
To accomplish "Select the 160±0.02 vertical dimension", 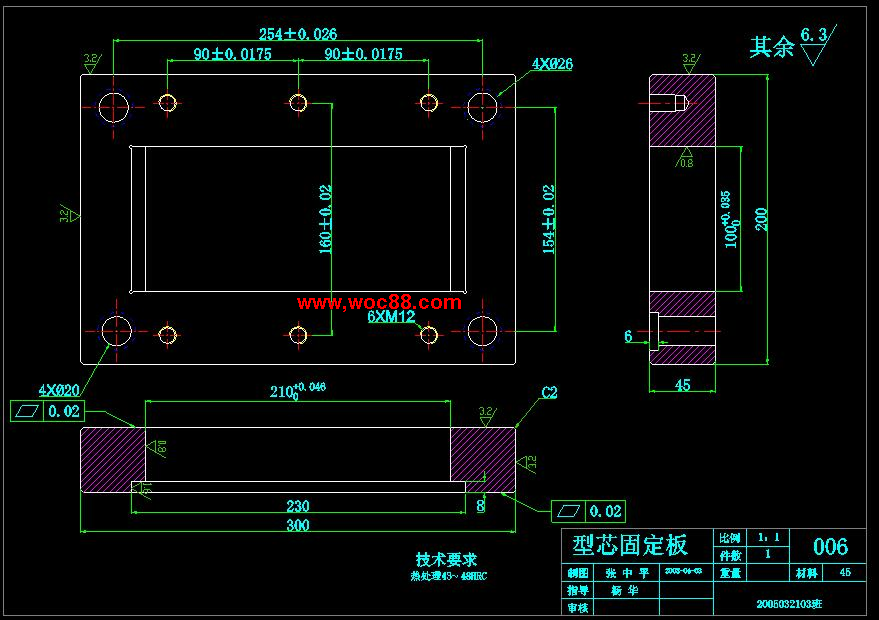I will pos(325,219).
